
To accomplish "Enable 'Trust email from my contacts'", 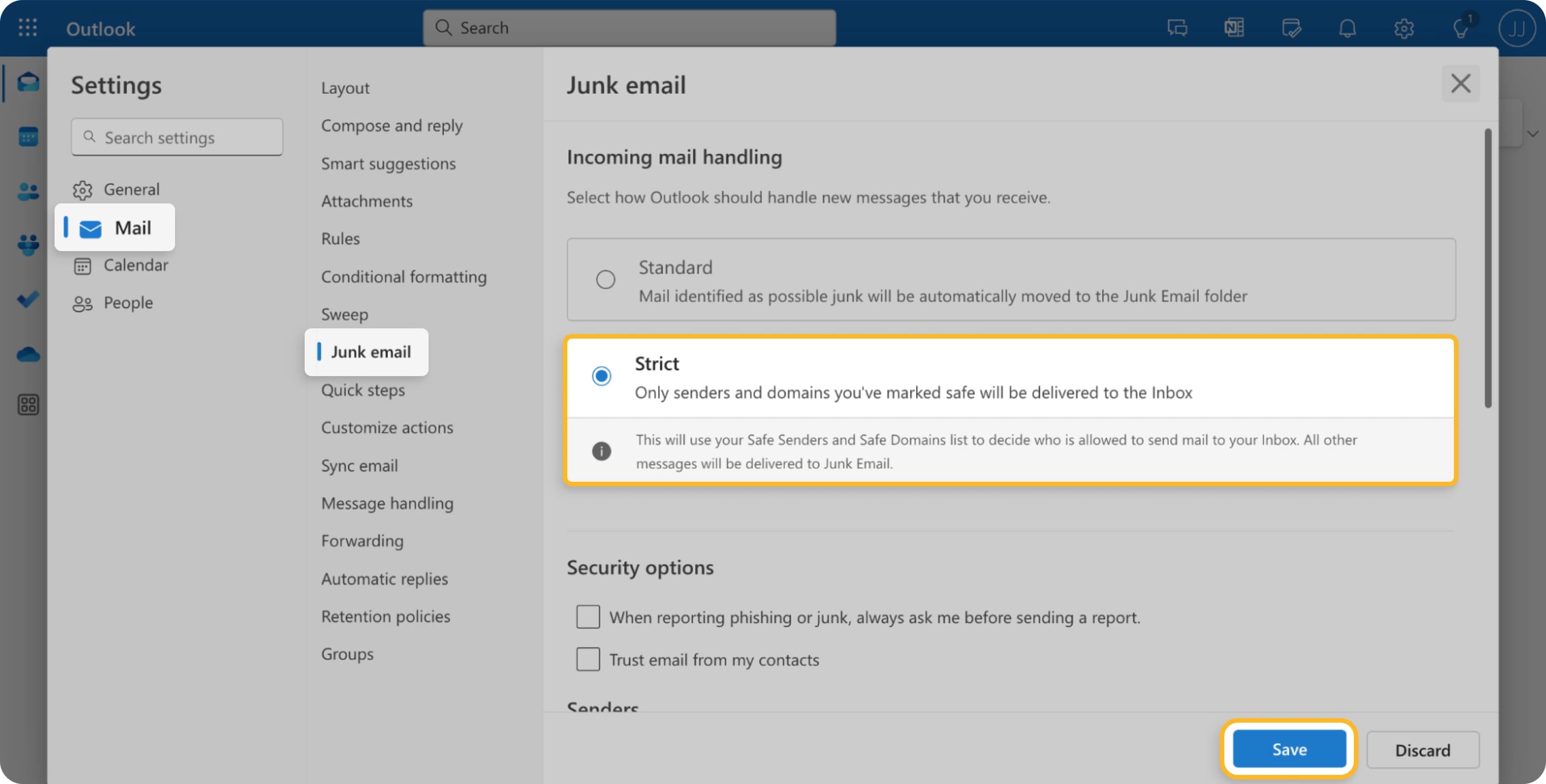I will (x=588, y=658).
